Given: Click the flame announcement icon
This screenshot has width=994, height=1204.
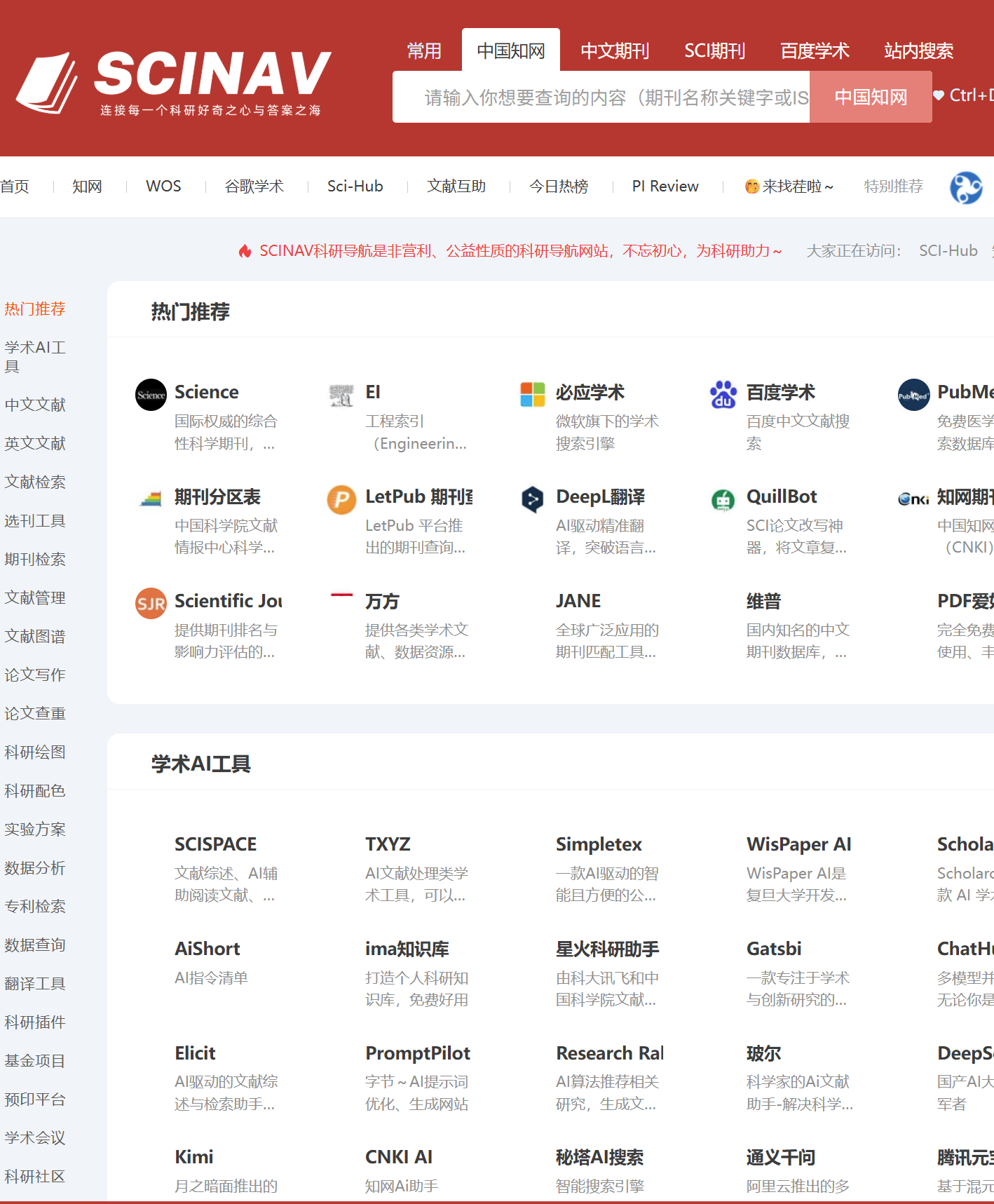Looking at the screenshot, I should point(245,251).
